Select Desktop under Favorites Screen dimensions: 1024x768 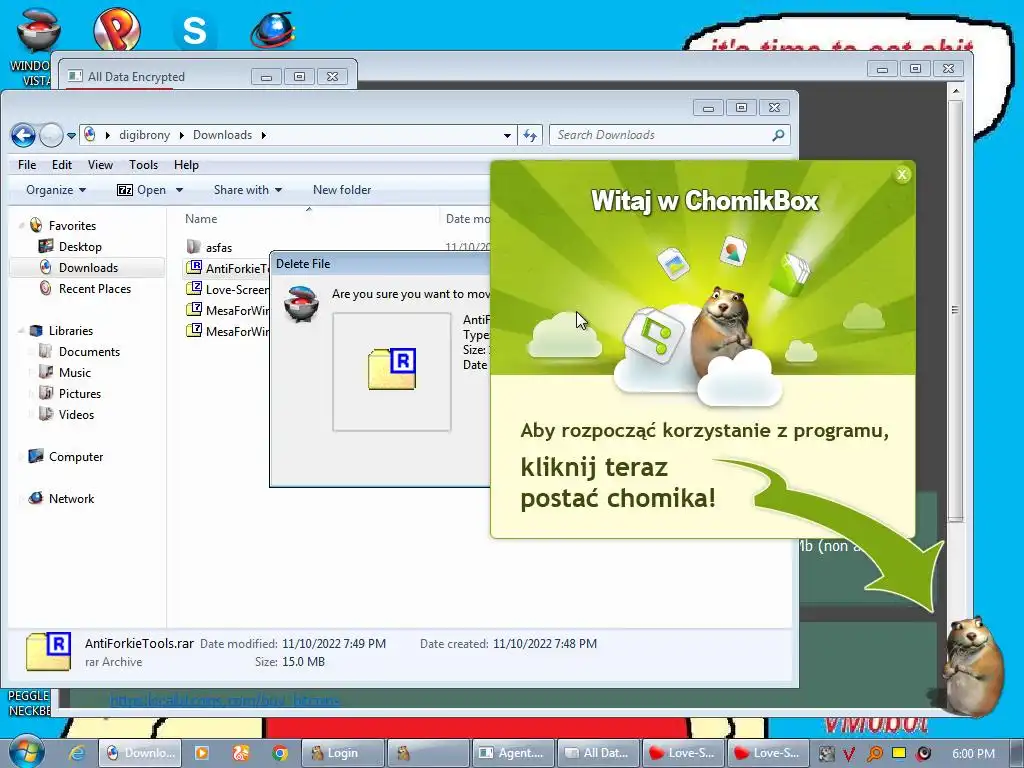[x=80, y=247]
